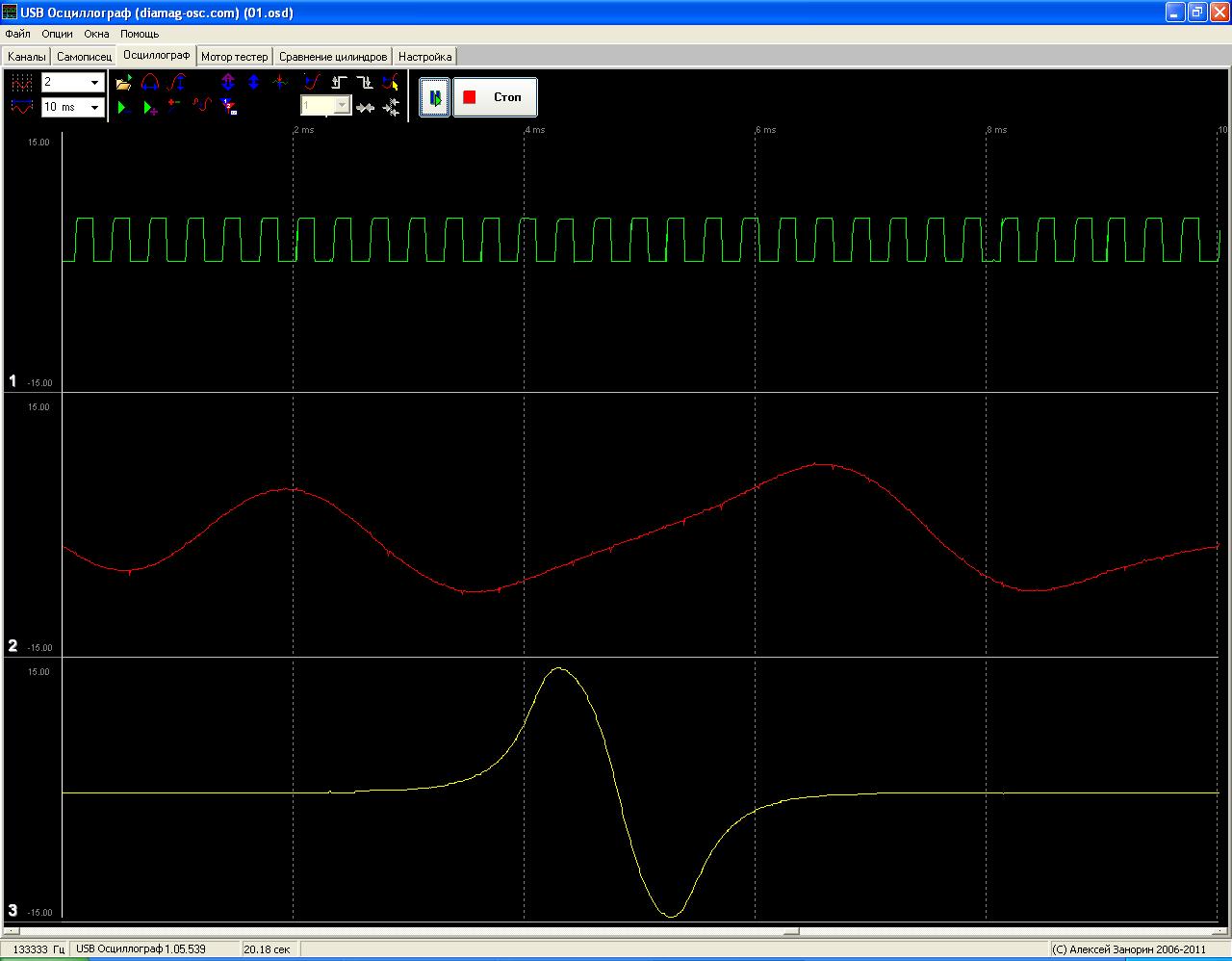Click the red arch width measurement icon
This screenshot has height=961, width=1232.
[149, 83]
